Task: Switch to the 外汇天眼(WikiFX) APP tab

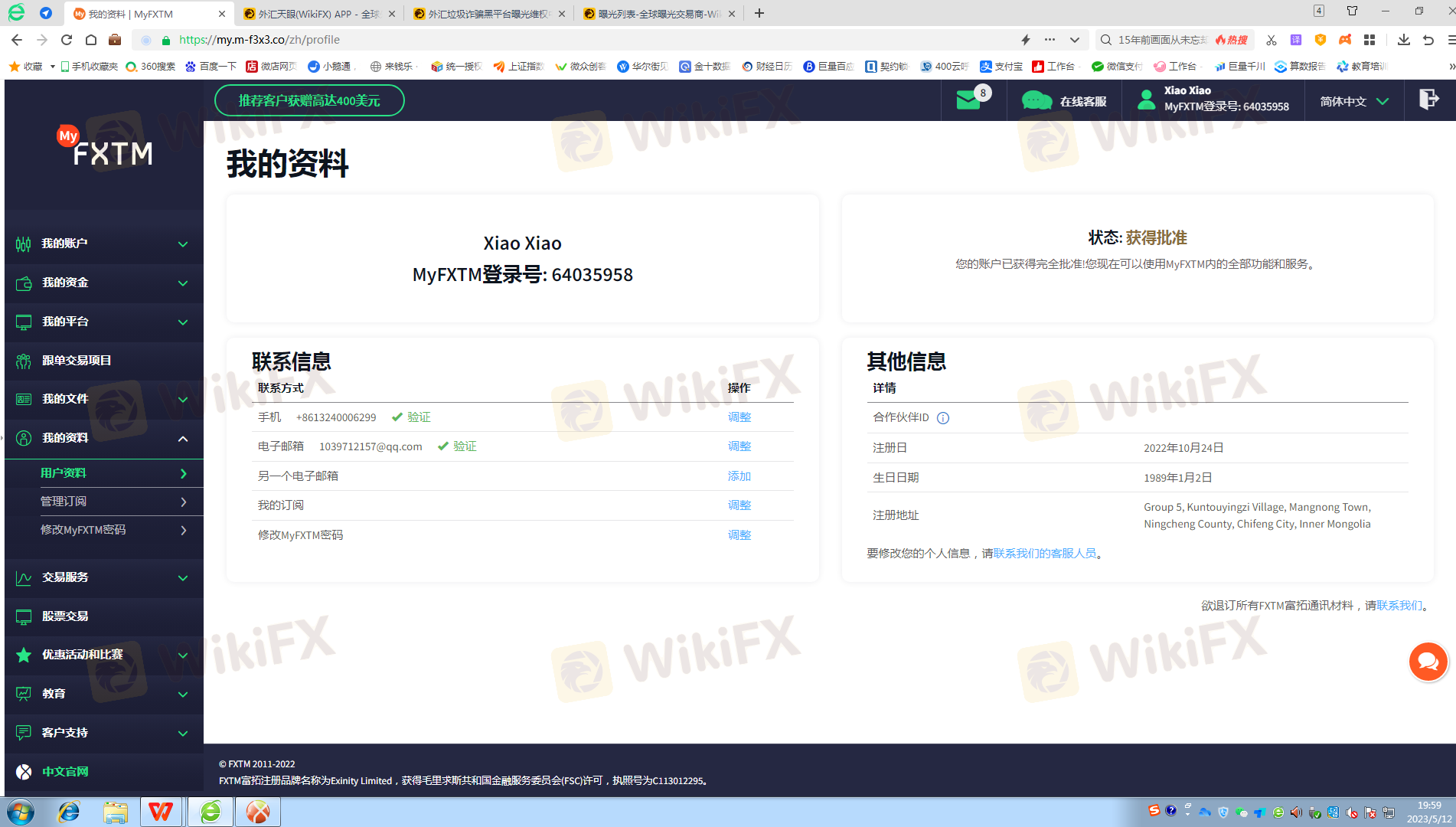Action: (x=318, y=14)
